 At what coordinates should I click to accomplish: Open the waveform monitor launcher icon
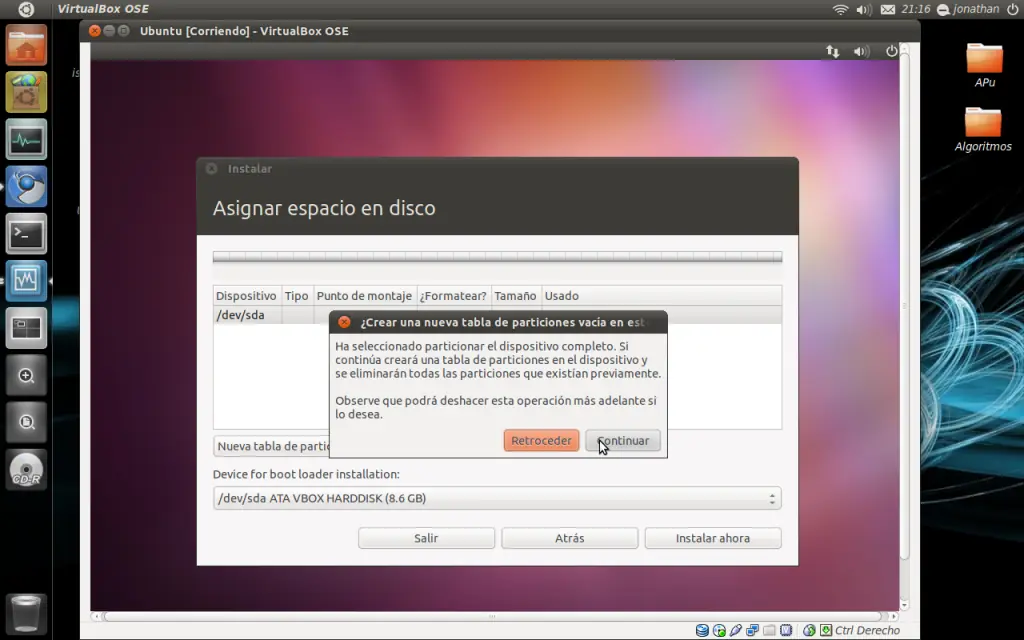tap(26, 280)
